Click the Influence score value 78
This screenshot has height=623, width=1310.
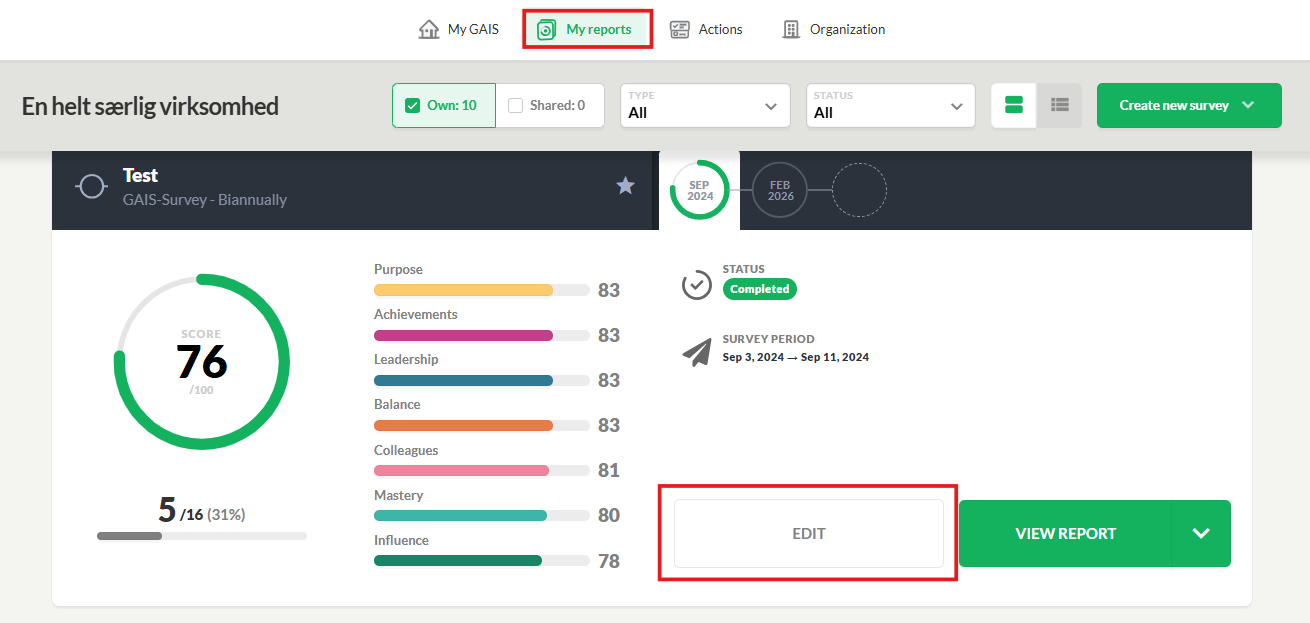click(609, 561)
